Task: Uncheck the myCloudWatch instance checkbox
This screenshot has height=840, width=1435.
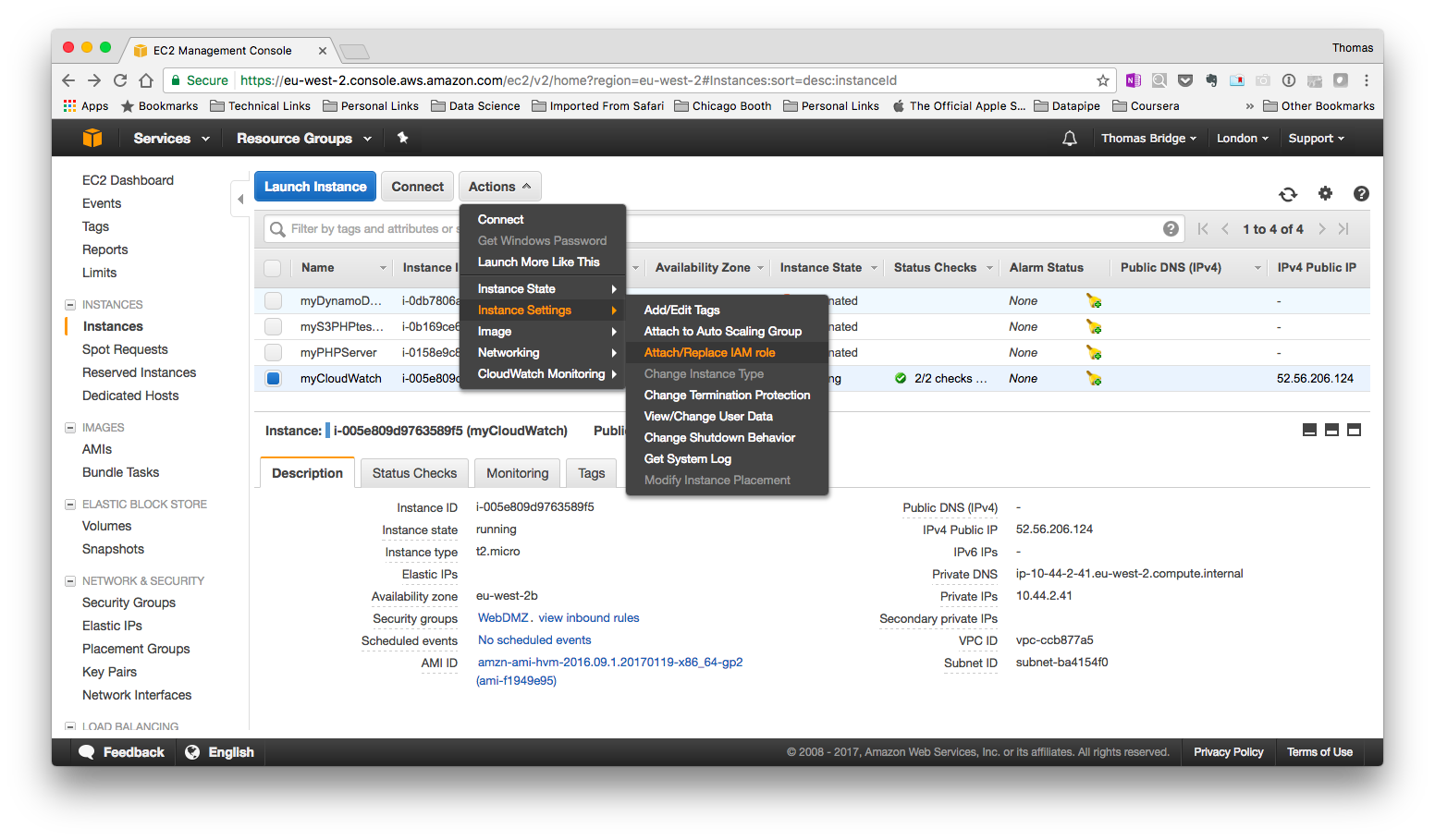Action: pos(273,378)
